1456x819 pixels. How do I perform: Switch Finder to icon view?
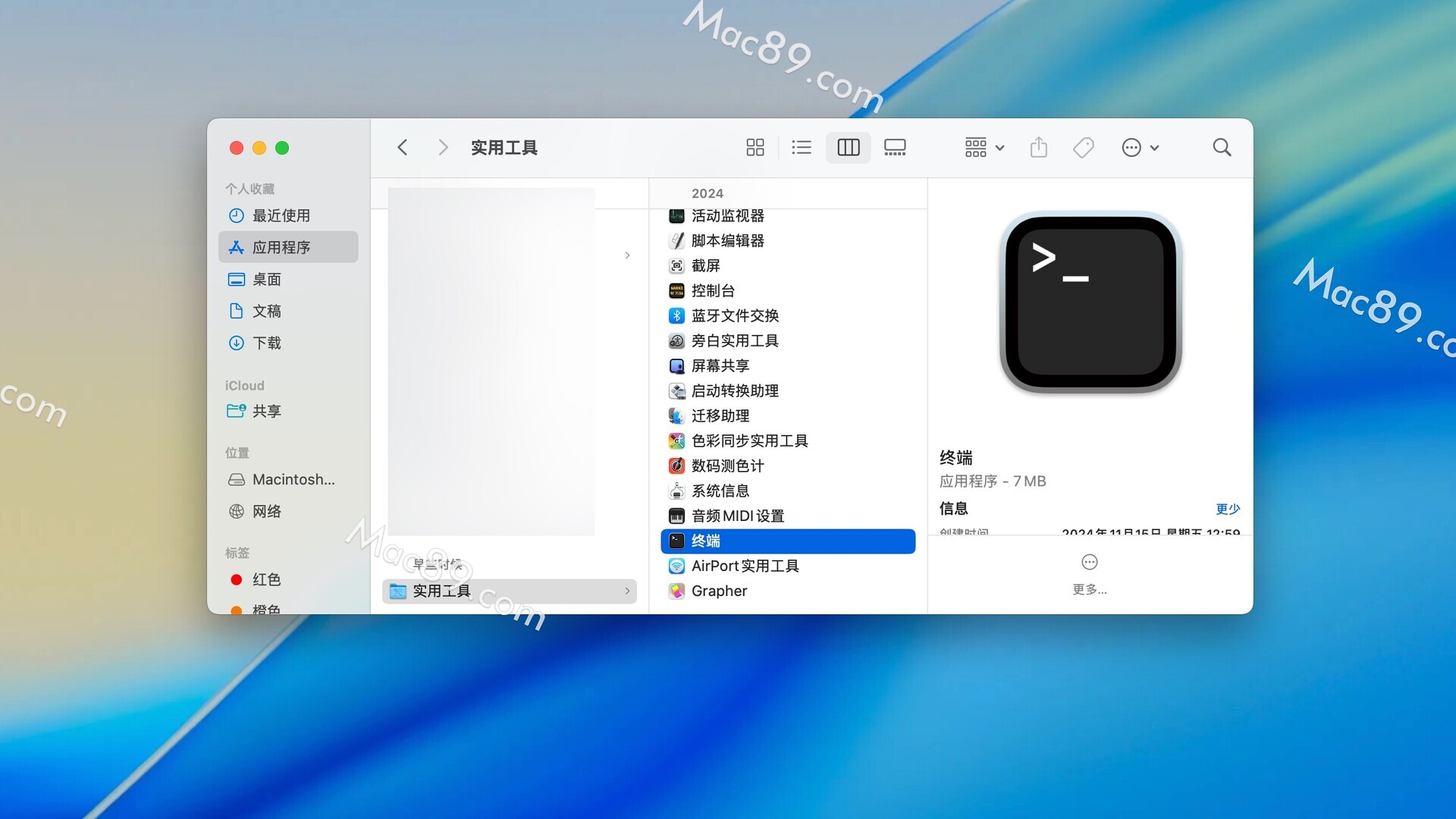pyautogui.click(x=755, y=147)
